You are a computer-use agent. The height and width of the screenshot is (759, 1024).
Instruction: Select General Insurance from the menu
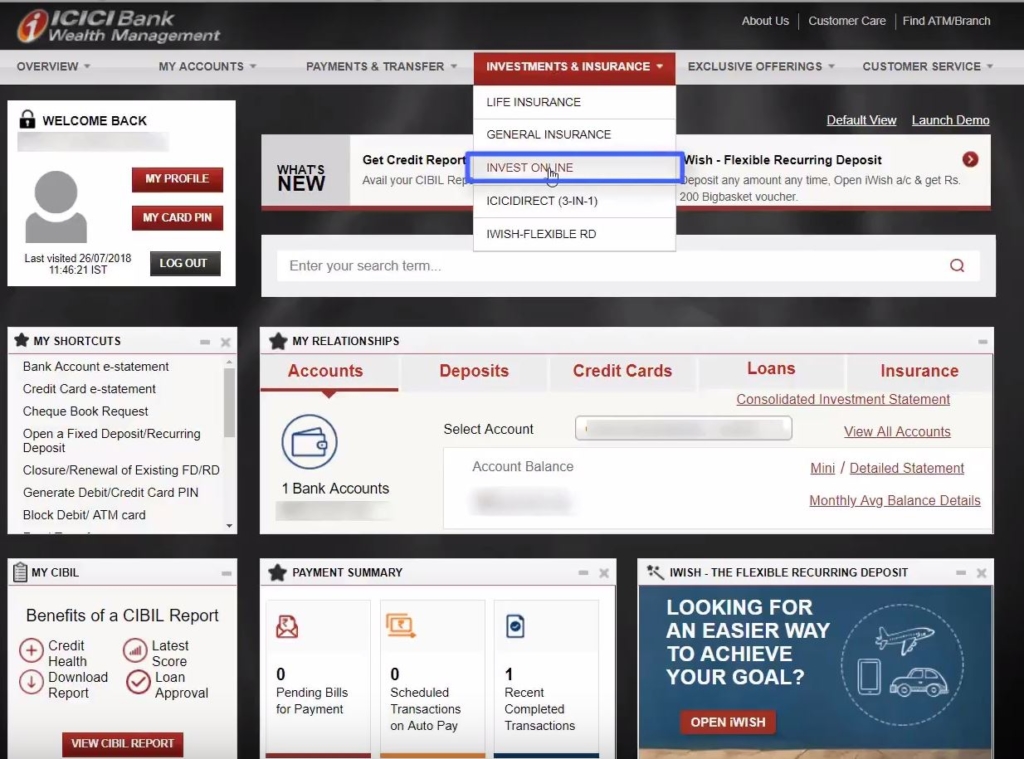[574, 135]
